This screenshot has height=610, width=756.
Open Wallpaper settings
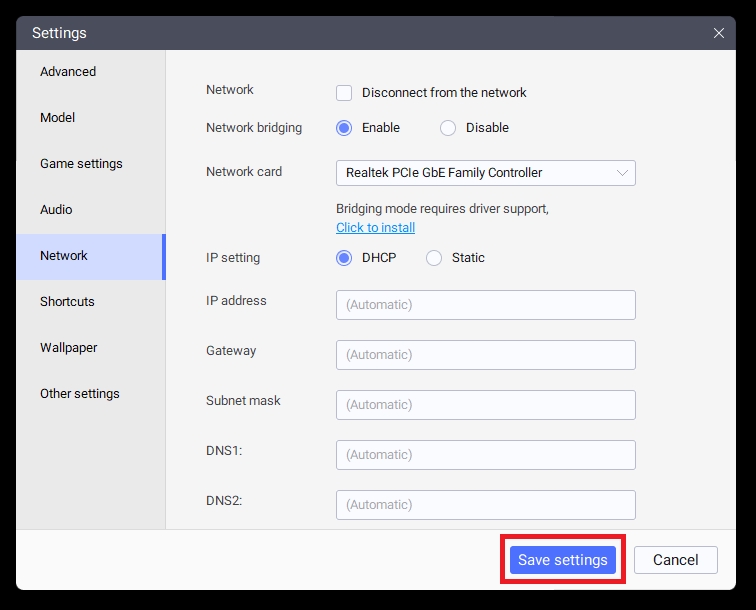(69, 348)
